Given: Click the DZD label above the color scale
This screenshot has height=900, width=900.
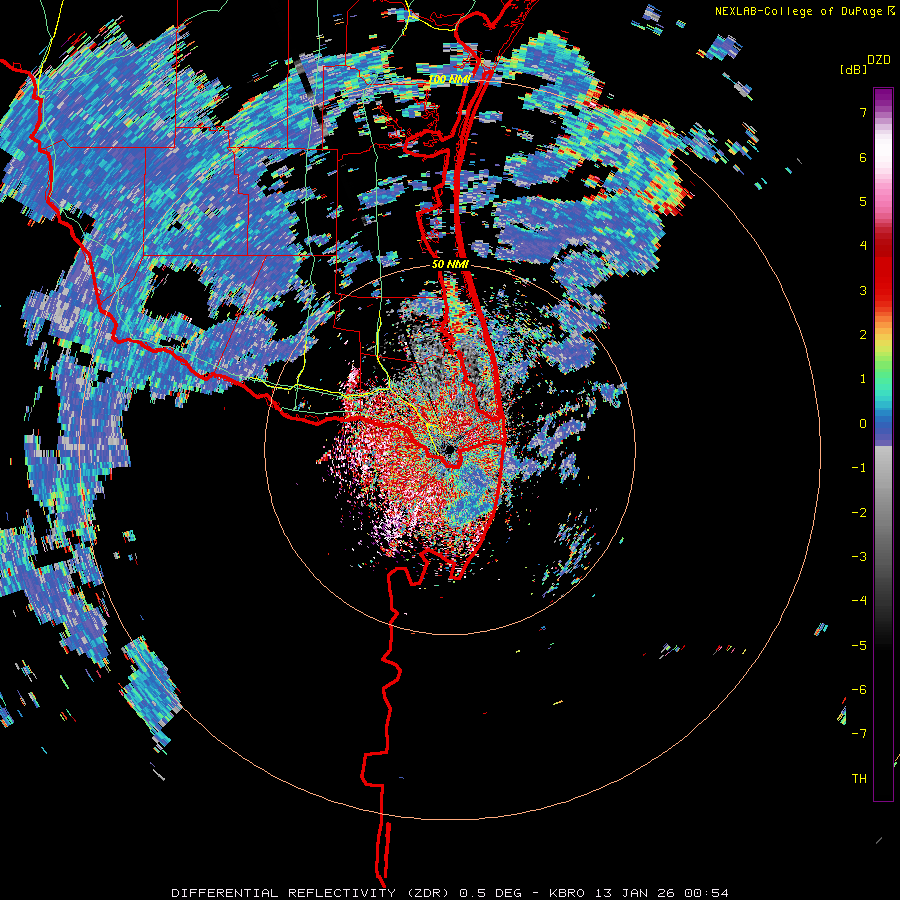Looking at the screenshot, I should click(x=879, y=60).
